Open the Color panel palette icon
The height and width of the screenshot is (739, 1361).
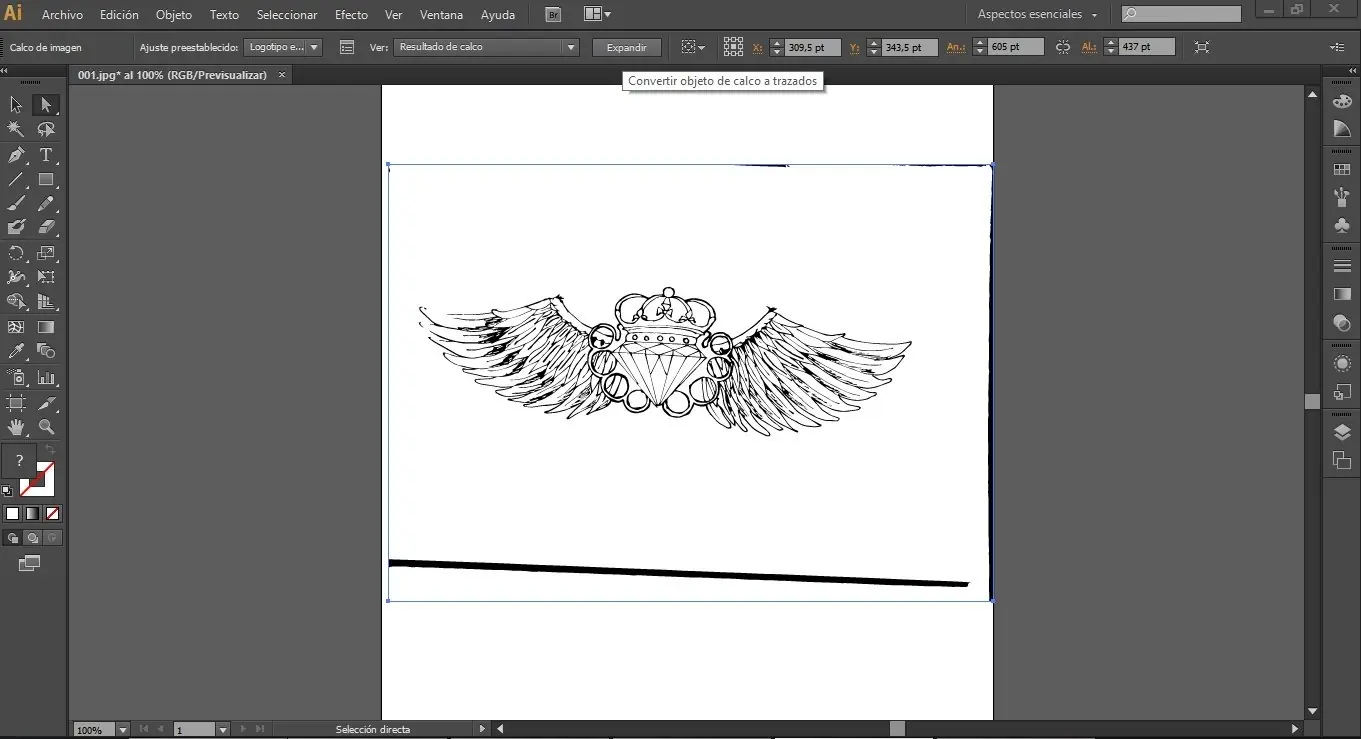(x=1342, y=101)
